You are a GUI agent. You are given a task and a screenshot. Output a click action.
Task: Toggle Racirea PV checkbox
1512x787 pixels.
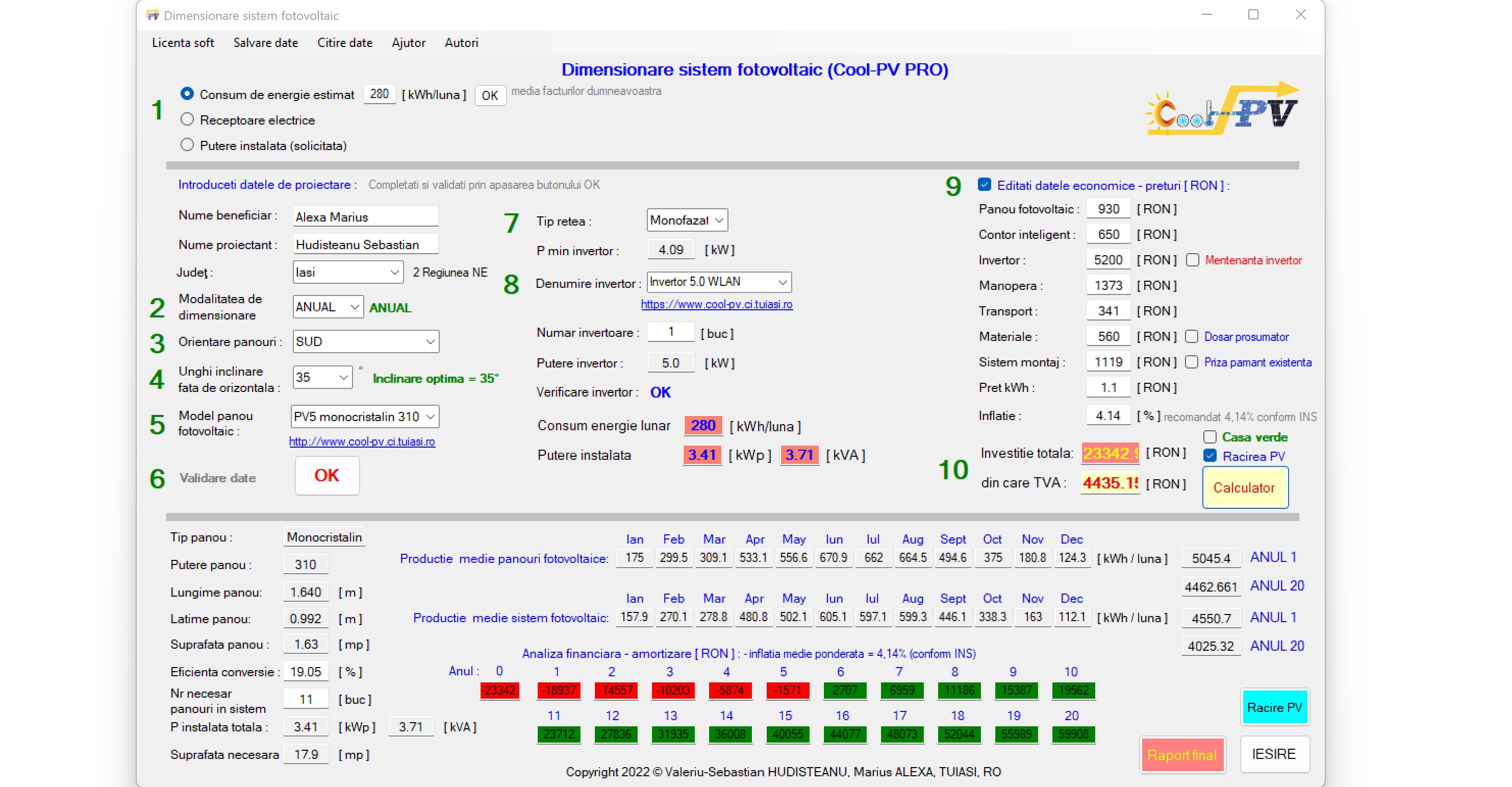click(1209, 456)
